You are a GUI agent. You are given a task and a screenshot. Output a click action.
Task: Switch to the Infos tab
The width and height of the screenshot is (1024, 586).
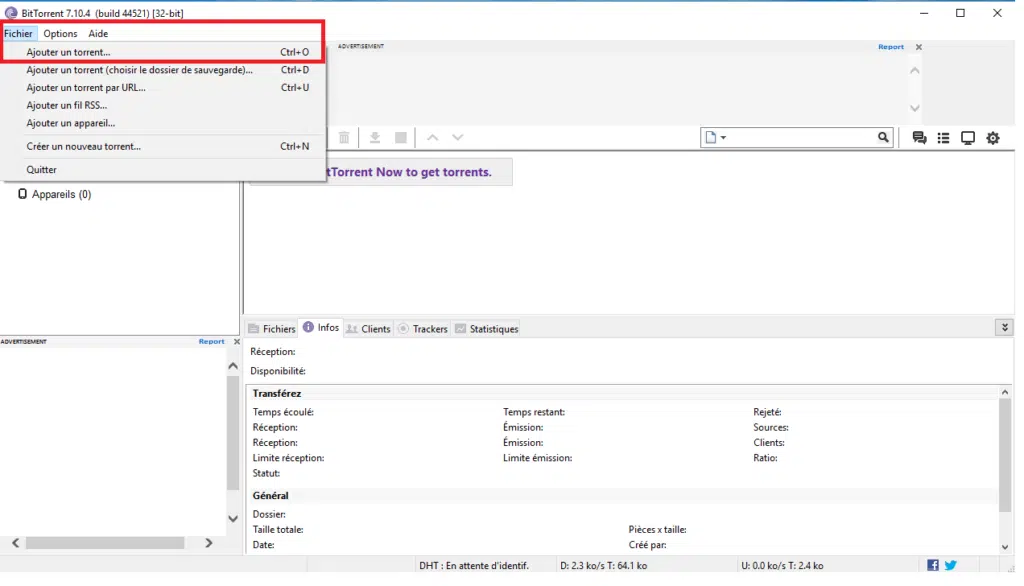pos(321,327)
